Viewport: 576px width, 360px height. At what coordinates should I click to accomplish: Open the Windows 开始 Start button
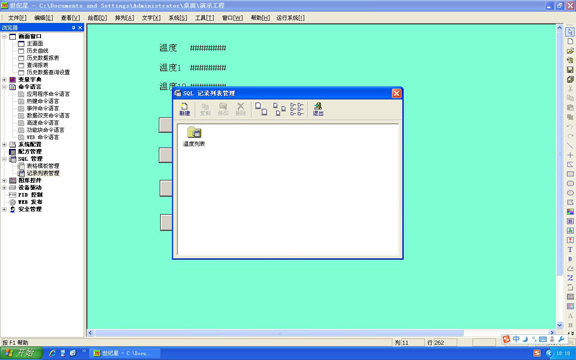(x=22, y=353)
